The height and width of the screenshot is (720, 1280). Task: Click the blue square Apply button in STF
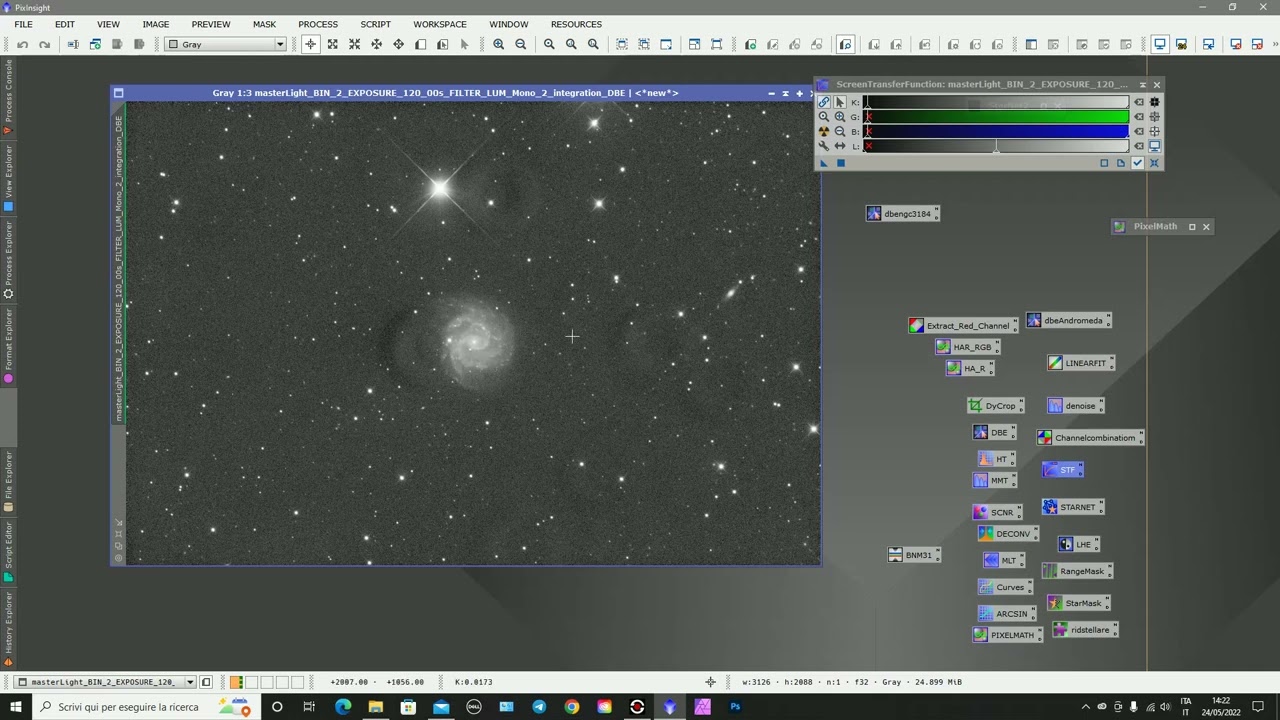tap(841, 163)
